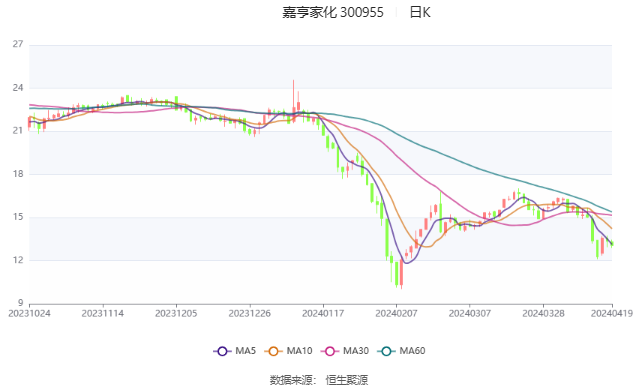This screenshot has width=637, height=387.
Task: Click x-axis date label 20240307
Action: 470,313
